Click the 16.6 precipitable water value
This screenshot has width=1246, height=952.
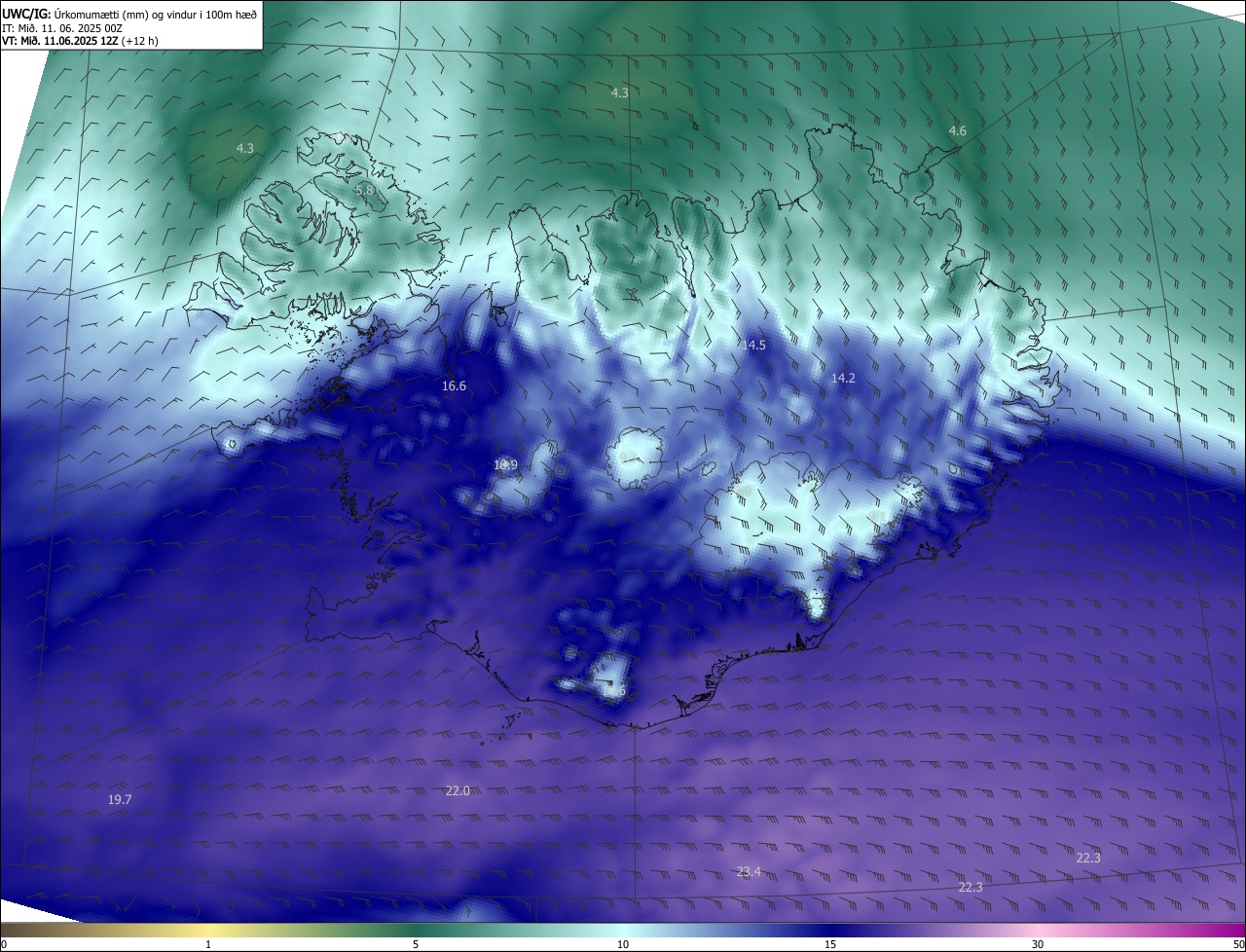(454, 385)
